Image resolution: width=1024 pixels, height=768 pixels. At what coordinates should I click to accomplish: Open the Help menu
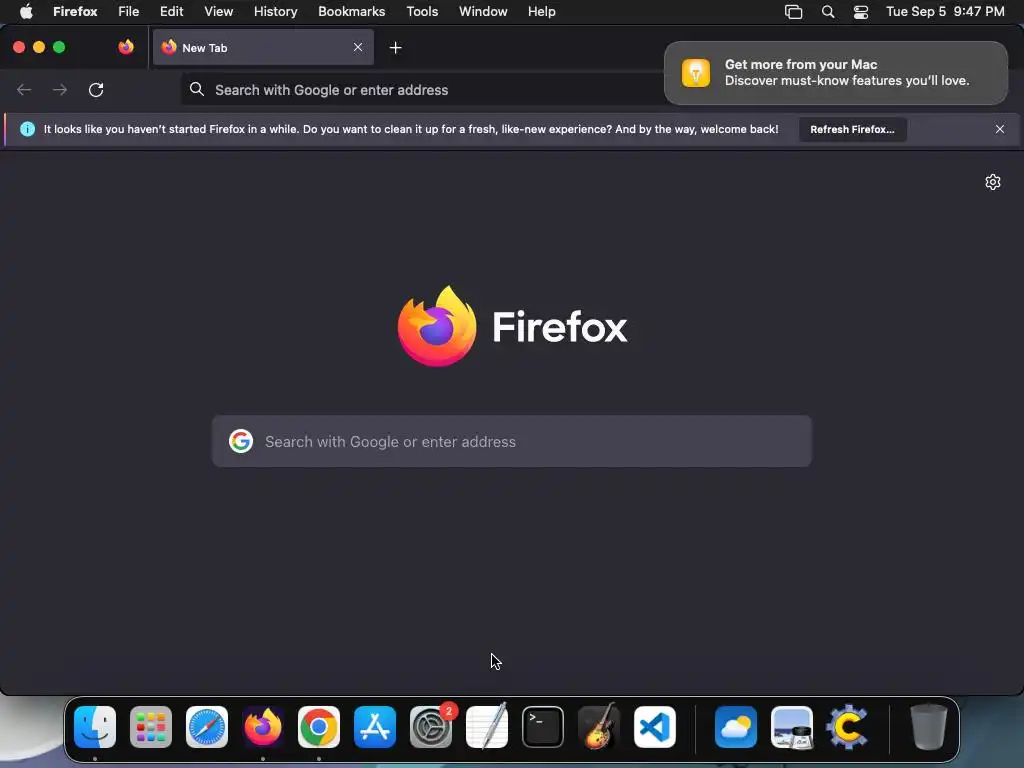coord(541,12)
